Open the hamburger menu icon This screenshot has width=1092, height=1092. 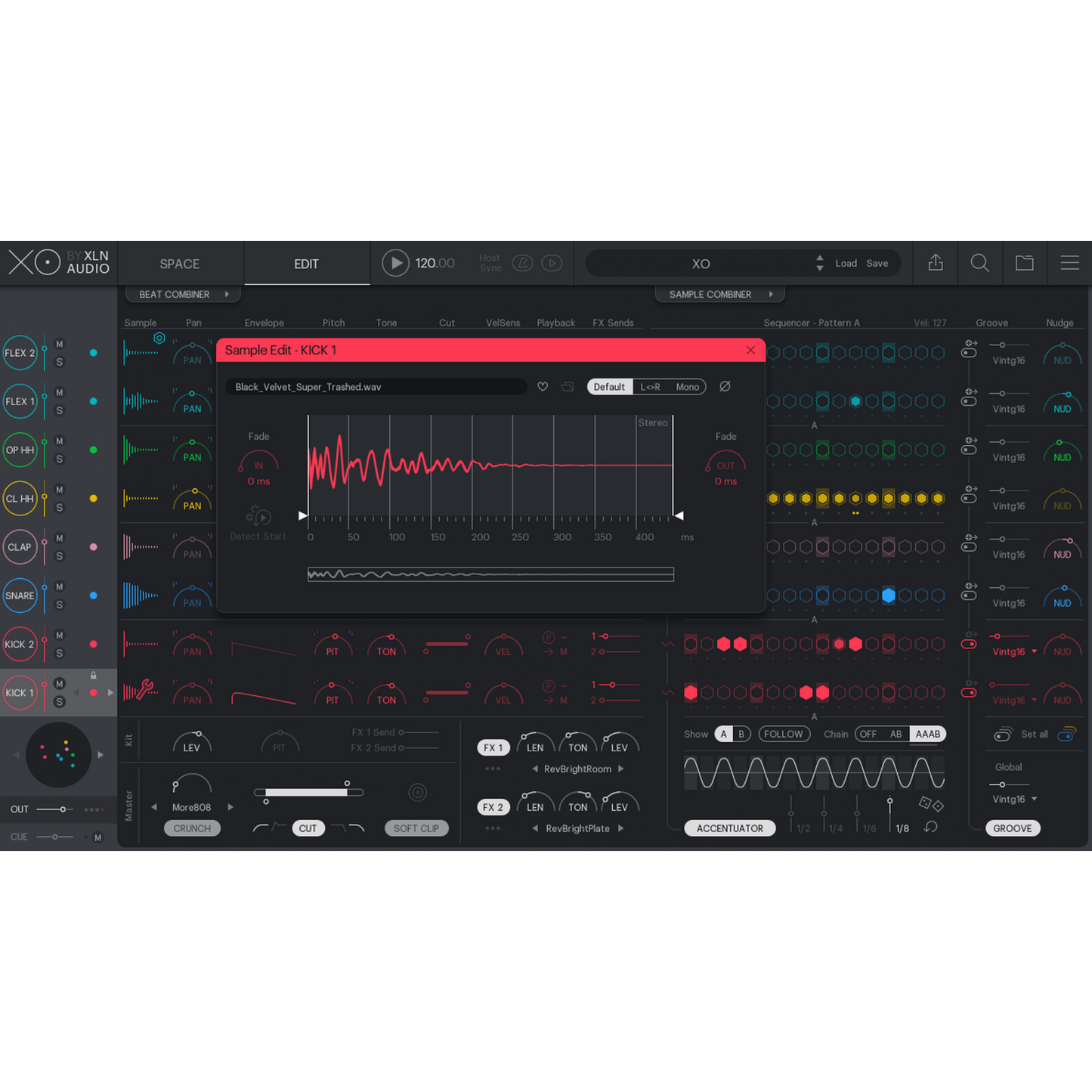click(x=1069, y=263)
